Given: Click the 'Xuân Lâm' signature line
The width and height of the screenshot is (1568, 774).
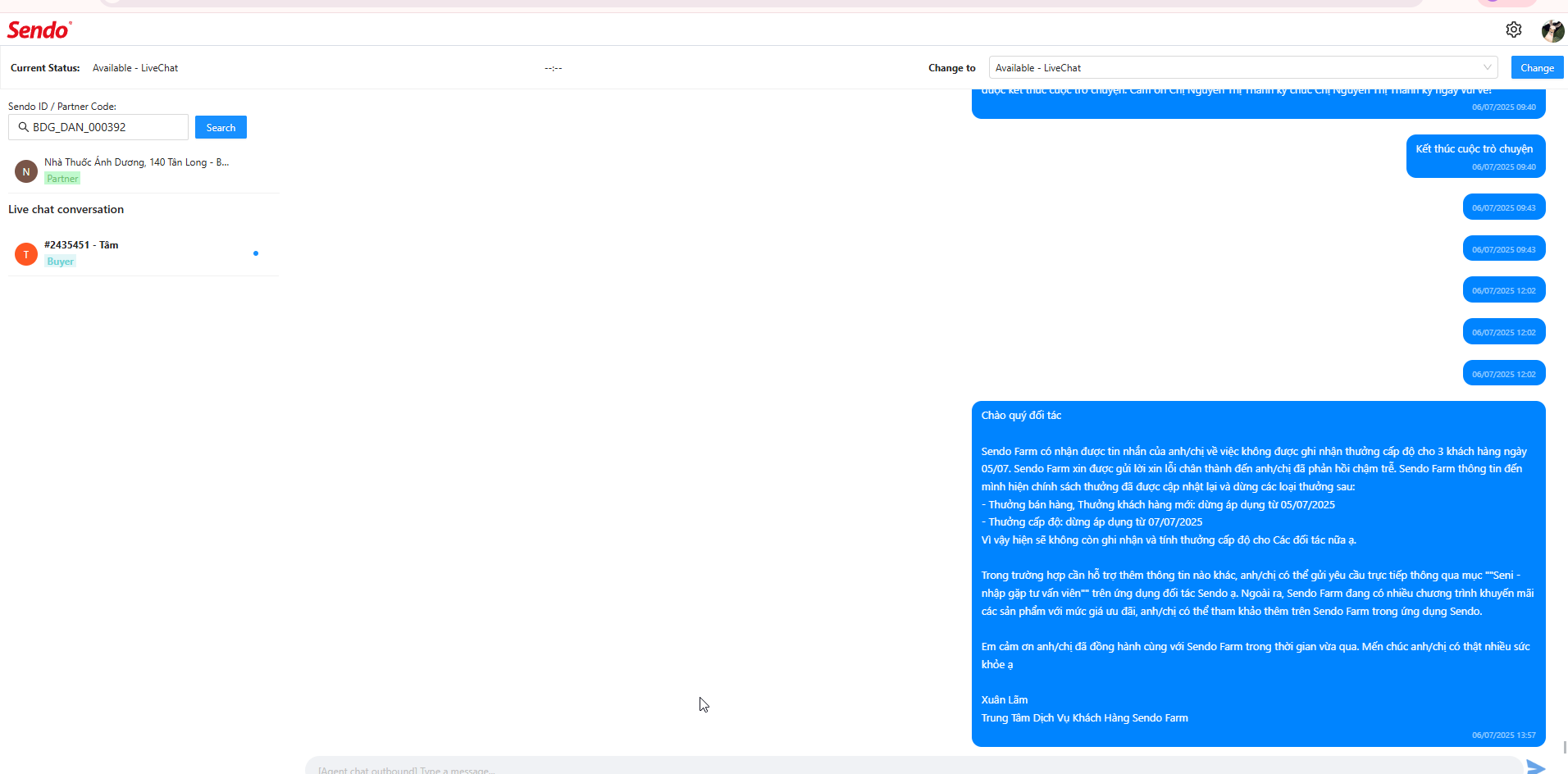Looking at the screenshot, I should (1005, 699).
